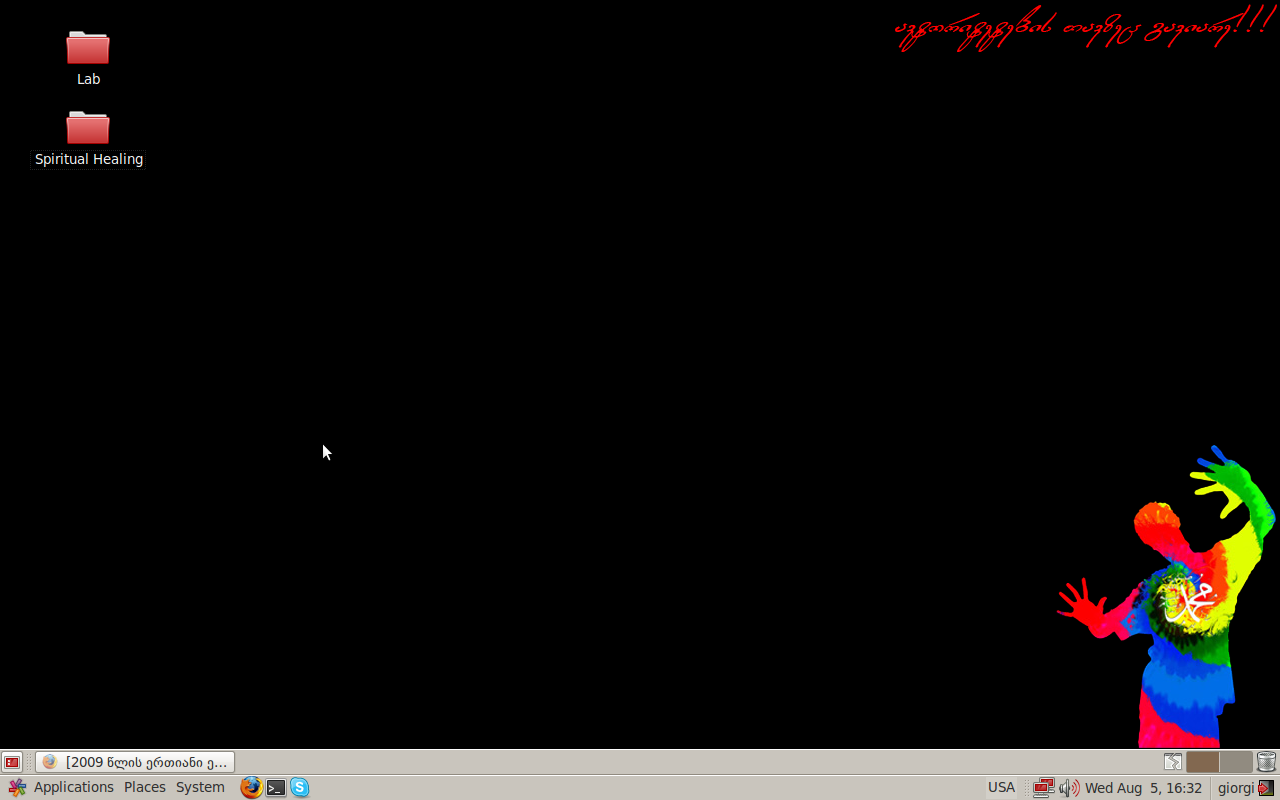Open a Terminal using the panel launcher

[x=275, y=787]
